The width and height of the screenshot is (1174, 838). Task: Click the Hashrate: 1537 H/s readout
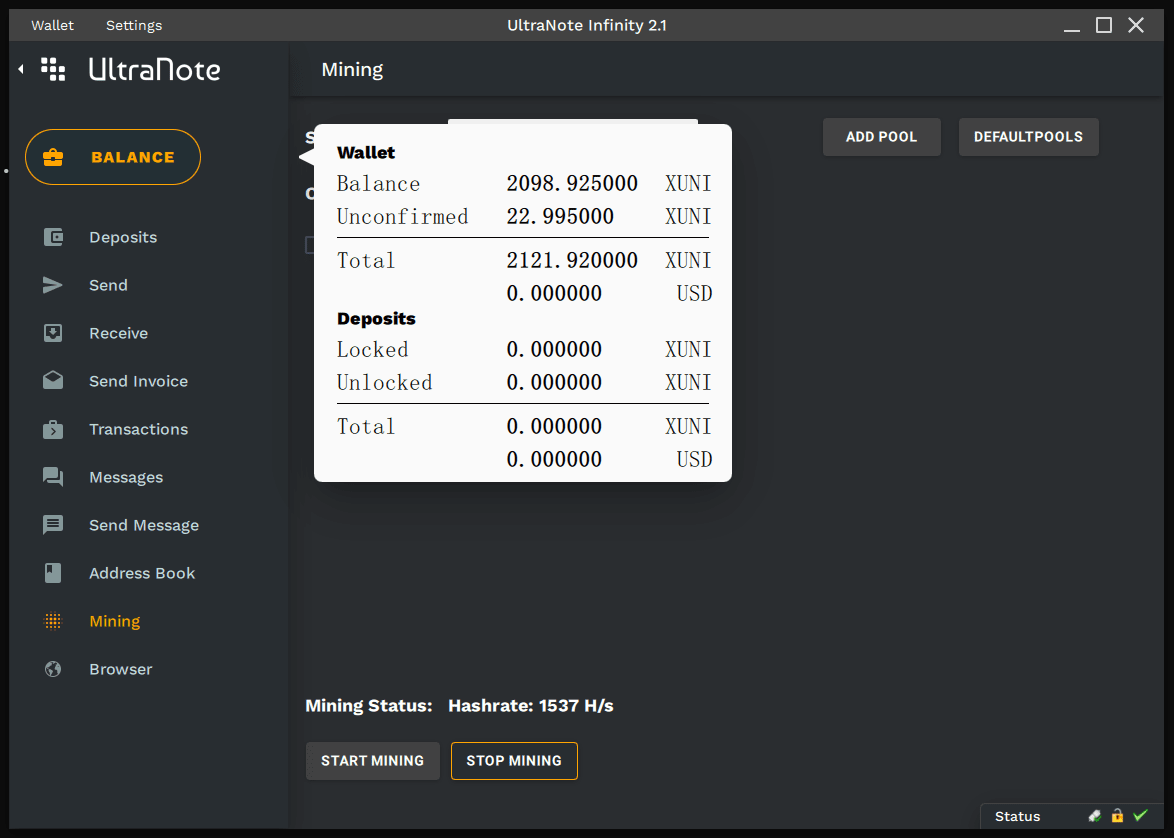tap(531, 706)
